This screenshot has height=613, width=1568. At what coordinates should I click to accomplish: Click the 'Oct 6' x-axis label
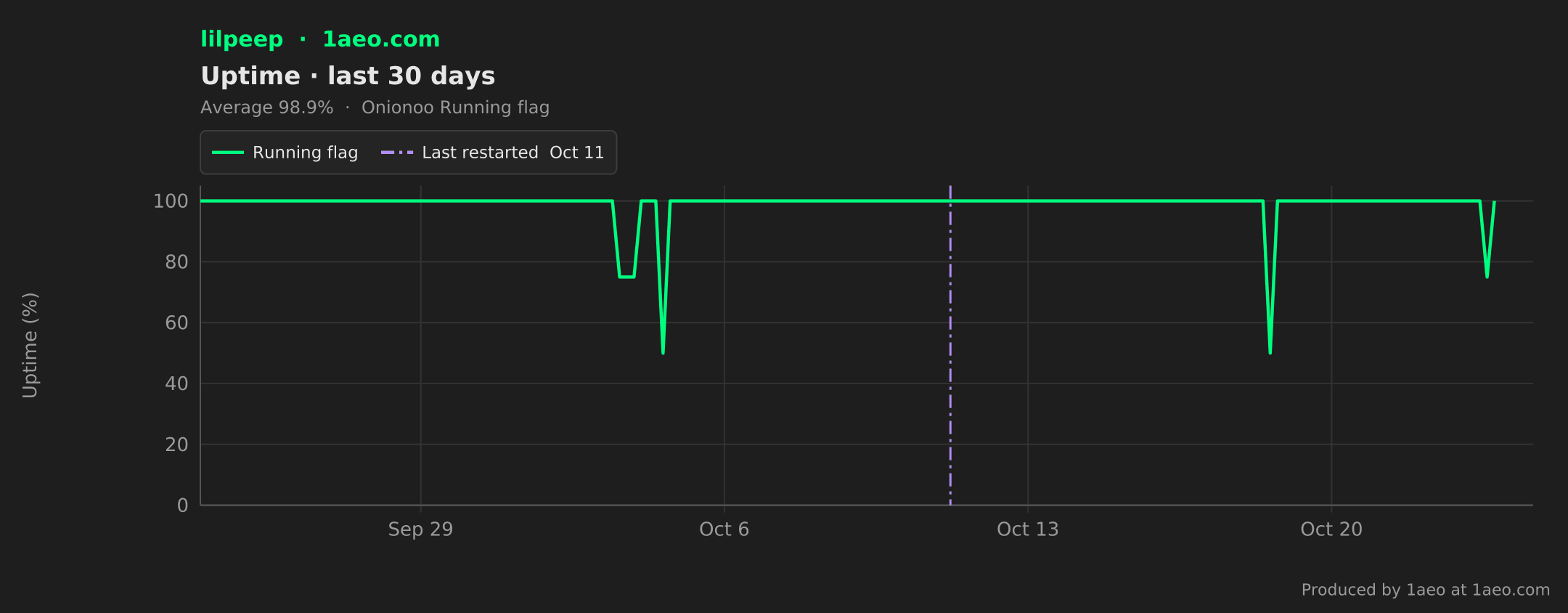(x=724, y=529)
